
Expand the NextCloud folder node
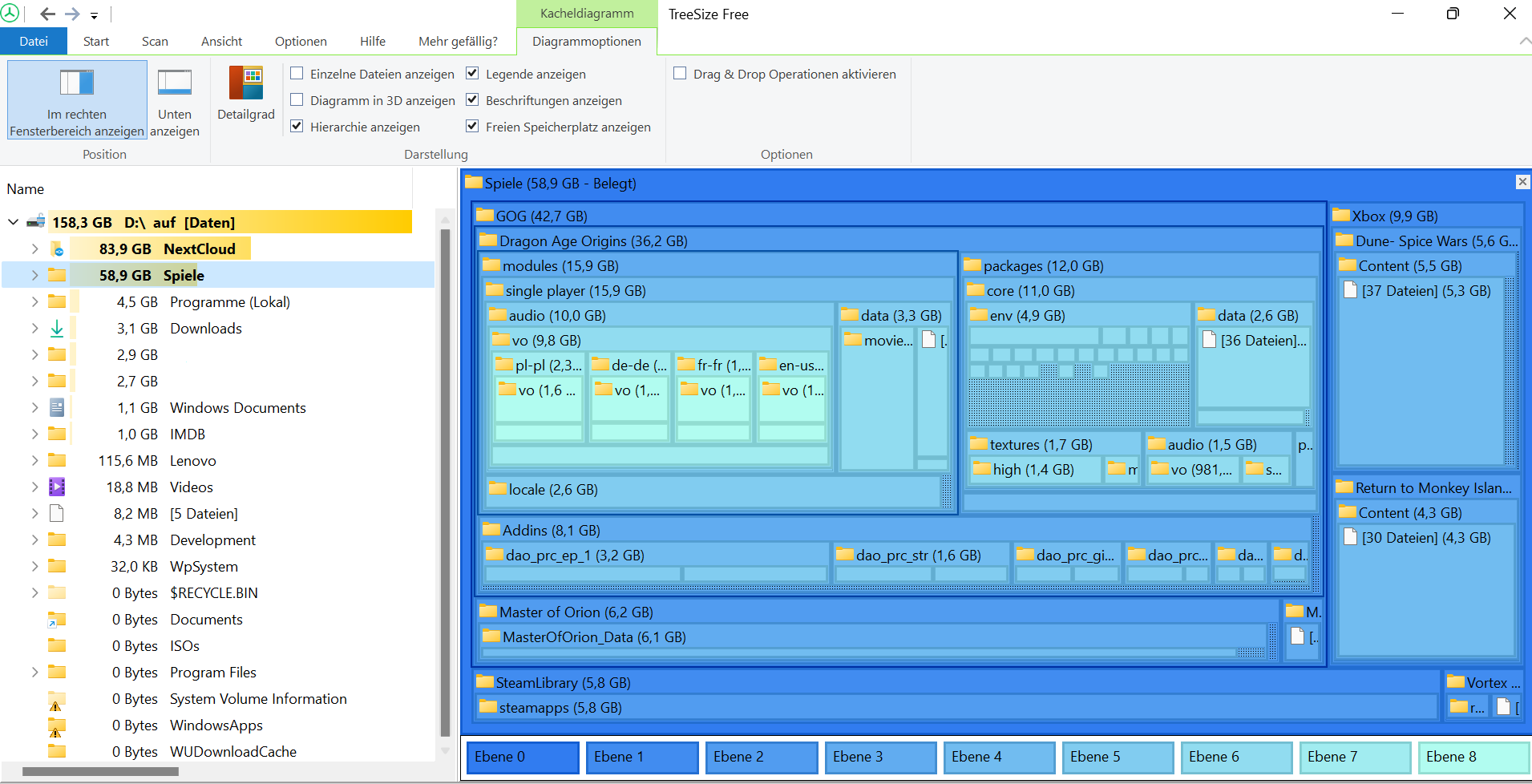coord(34,249)
